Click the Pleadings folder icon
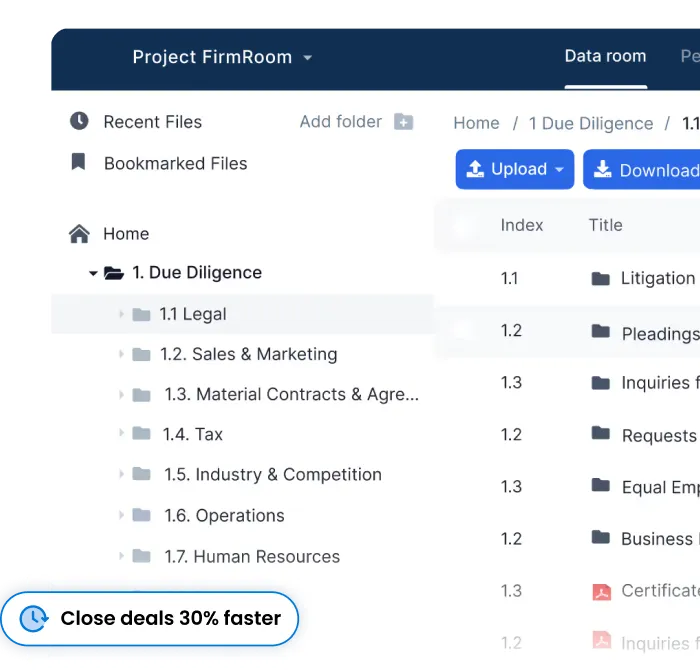700x670 pixels. click(x=600, y=331)
